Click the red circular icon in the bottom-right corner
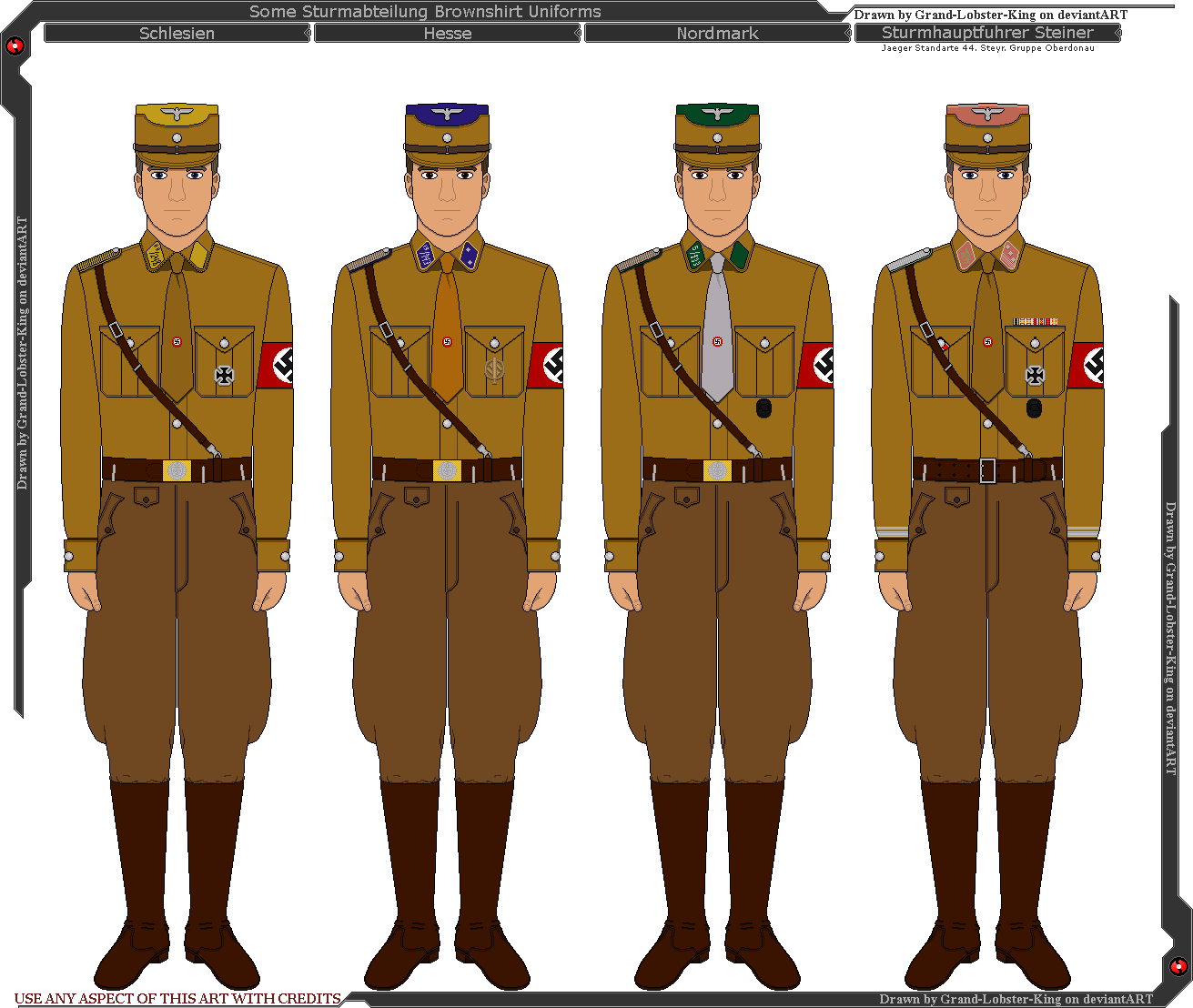Viewport: 1193px width, 1008px height. pyautogui.click(x=1178, y=966)
